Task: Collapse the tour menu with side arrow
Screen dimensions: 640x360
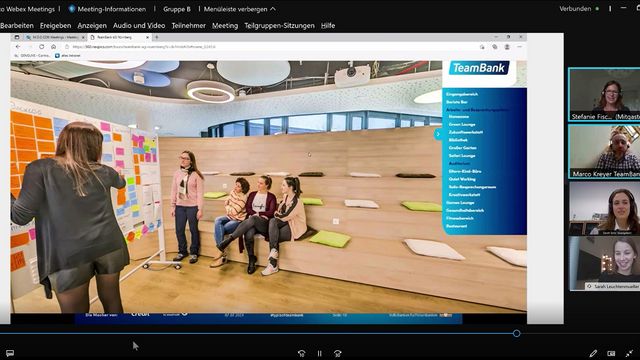Action: click(x=438, y=134)
